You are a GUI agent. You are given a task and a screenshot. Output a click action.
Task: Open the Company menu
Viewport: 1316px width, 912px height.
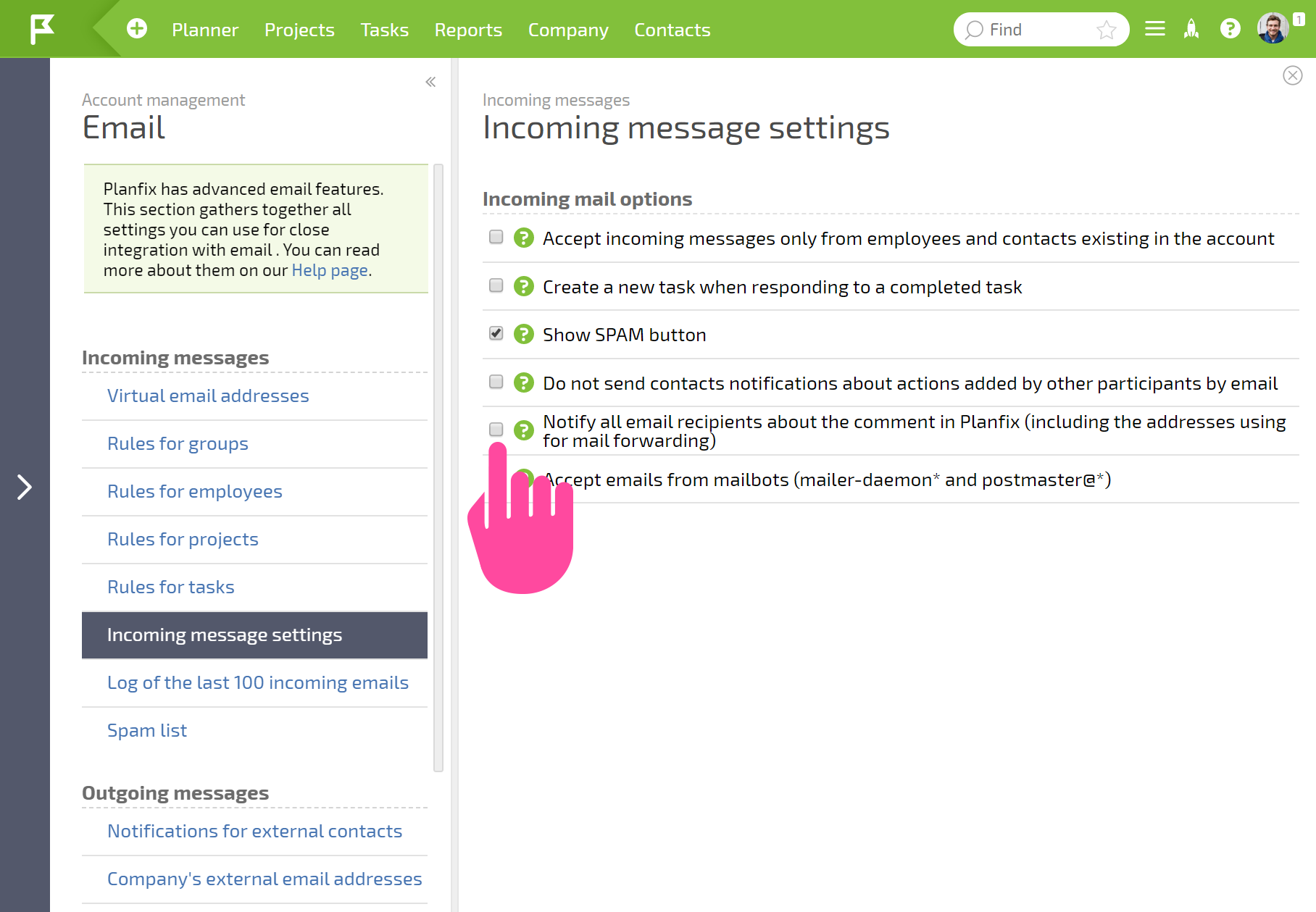[568, 30]
